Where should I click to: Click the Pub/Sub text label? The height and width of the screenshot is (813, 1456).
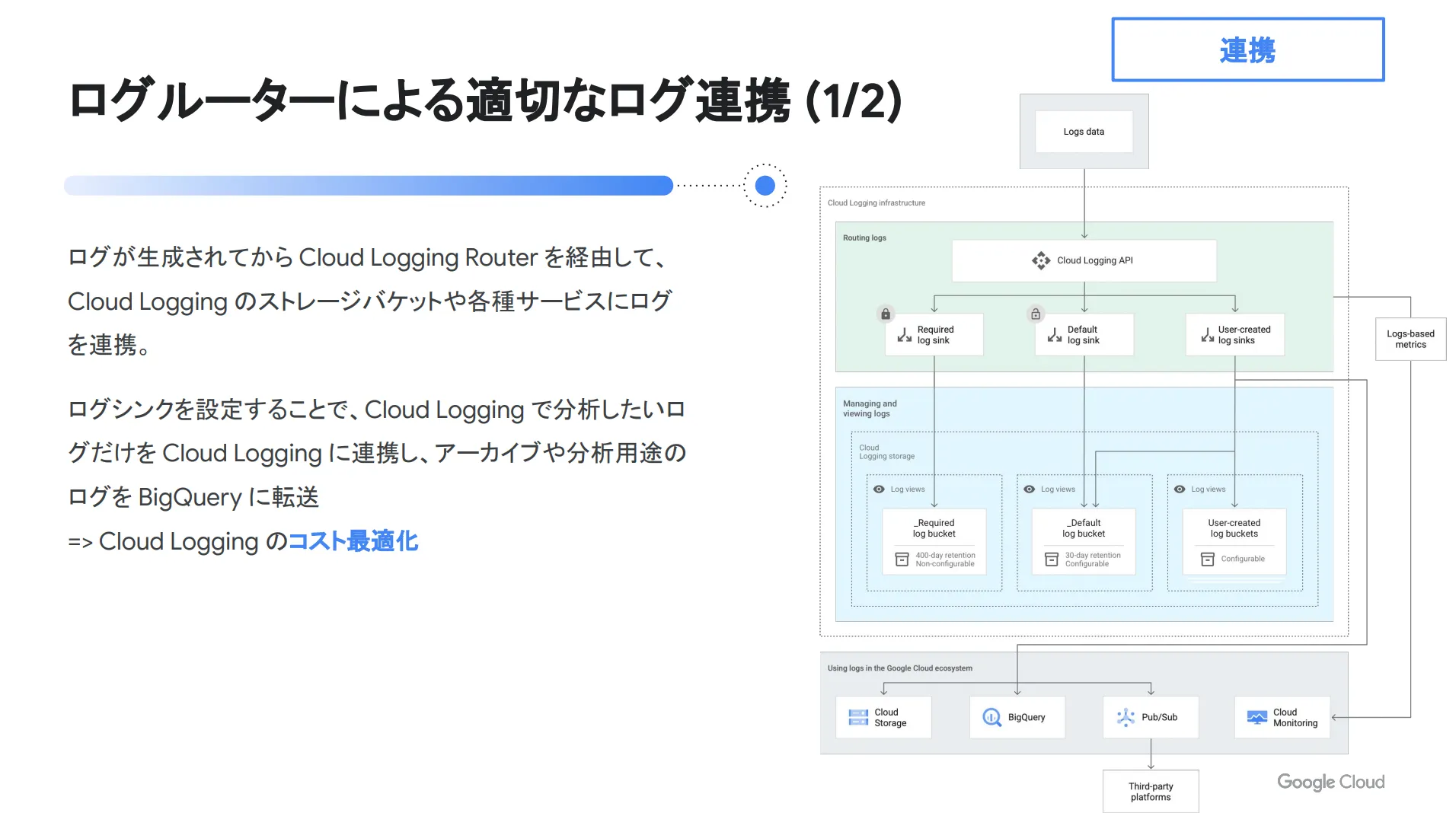click(x=1159, y=718)
